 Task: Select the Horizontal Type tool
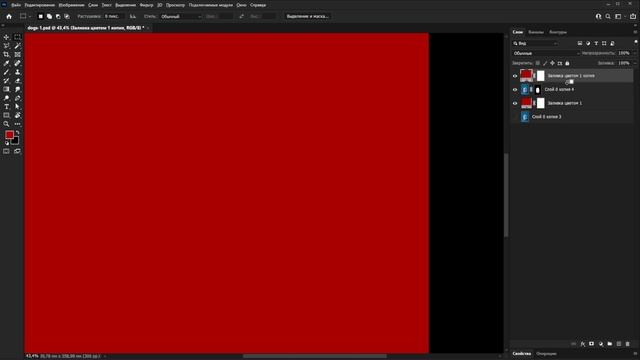coord(6,107)
